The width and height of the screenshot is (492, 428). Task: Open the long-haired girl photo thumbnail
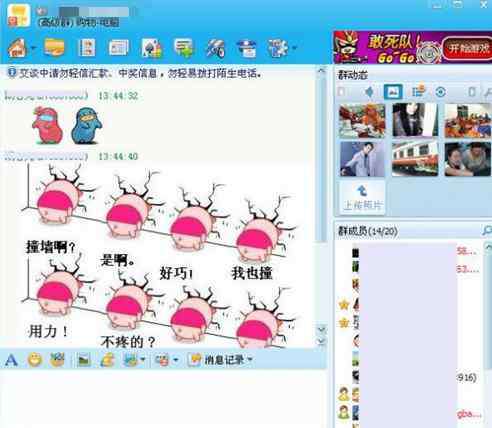pyautogui.click(x=415, y=120)
